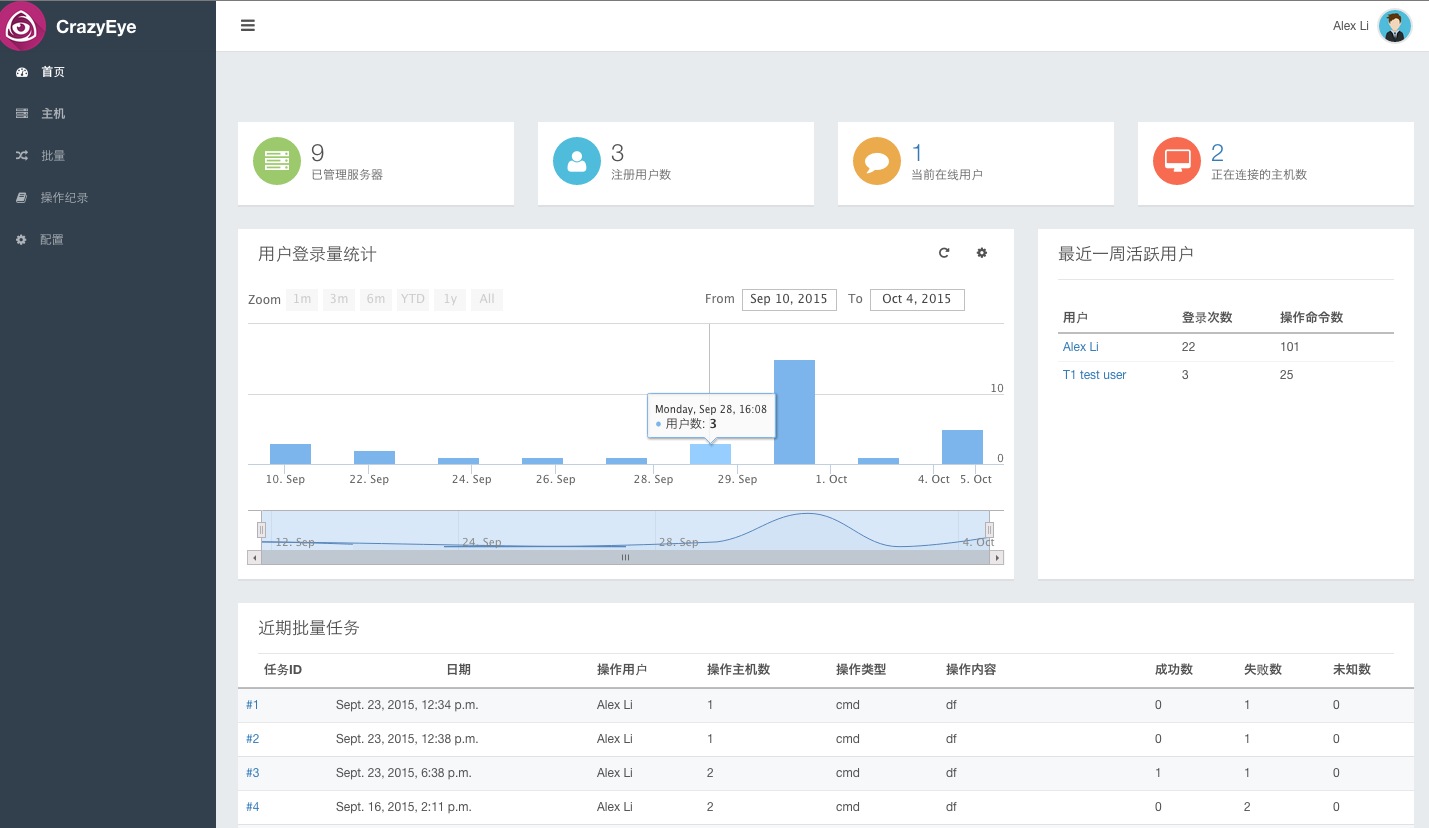
Task: Click the 失败数 column header
Action: click(x=1262, y=670)
